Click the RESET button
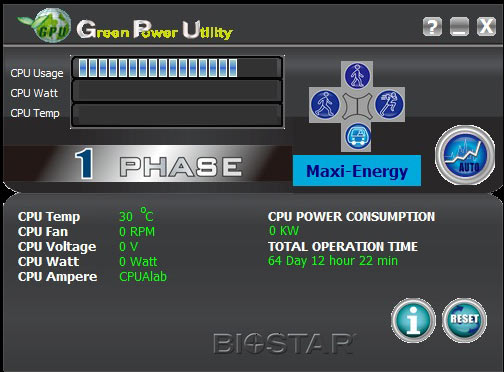504x372 pixels. [464, 320]
